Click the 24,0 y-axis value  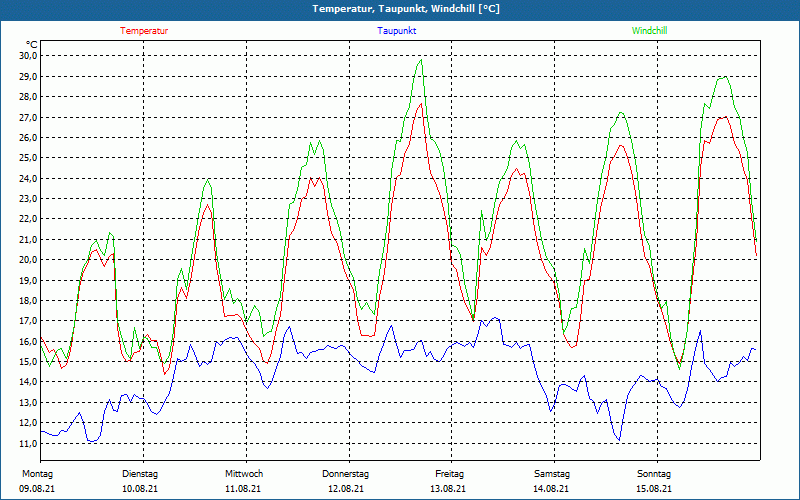(x=29, y=178)
